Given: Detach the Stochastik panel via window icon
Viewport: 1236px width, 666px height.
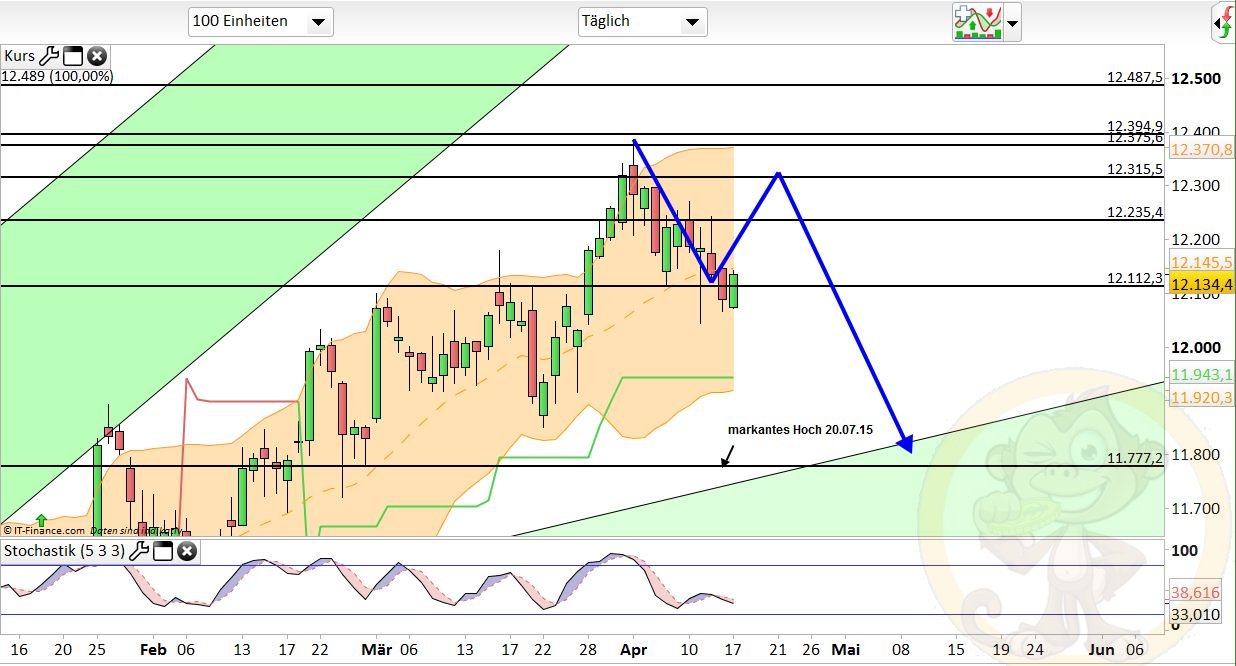Looking at the screenshot, I should [x=165, y=550].
